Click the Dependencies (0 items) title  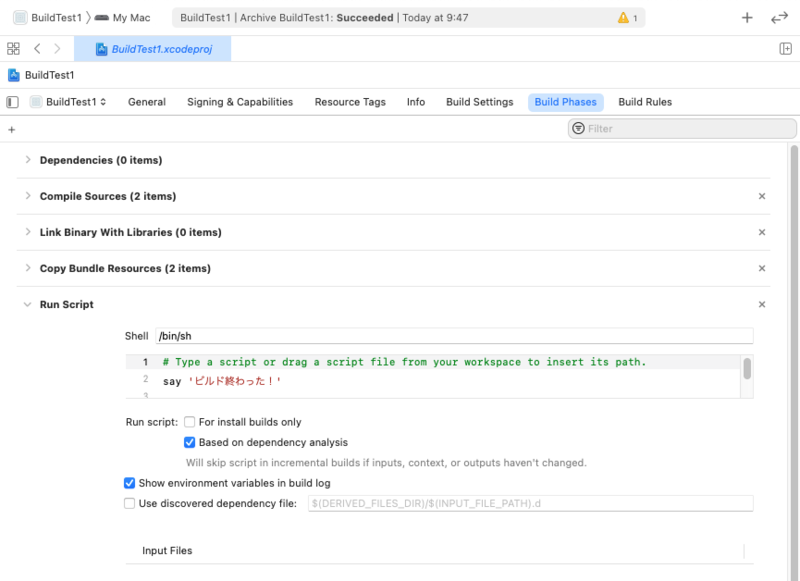pos(101,160)
